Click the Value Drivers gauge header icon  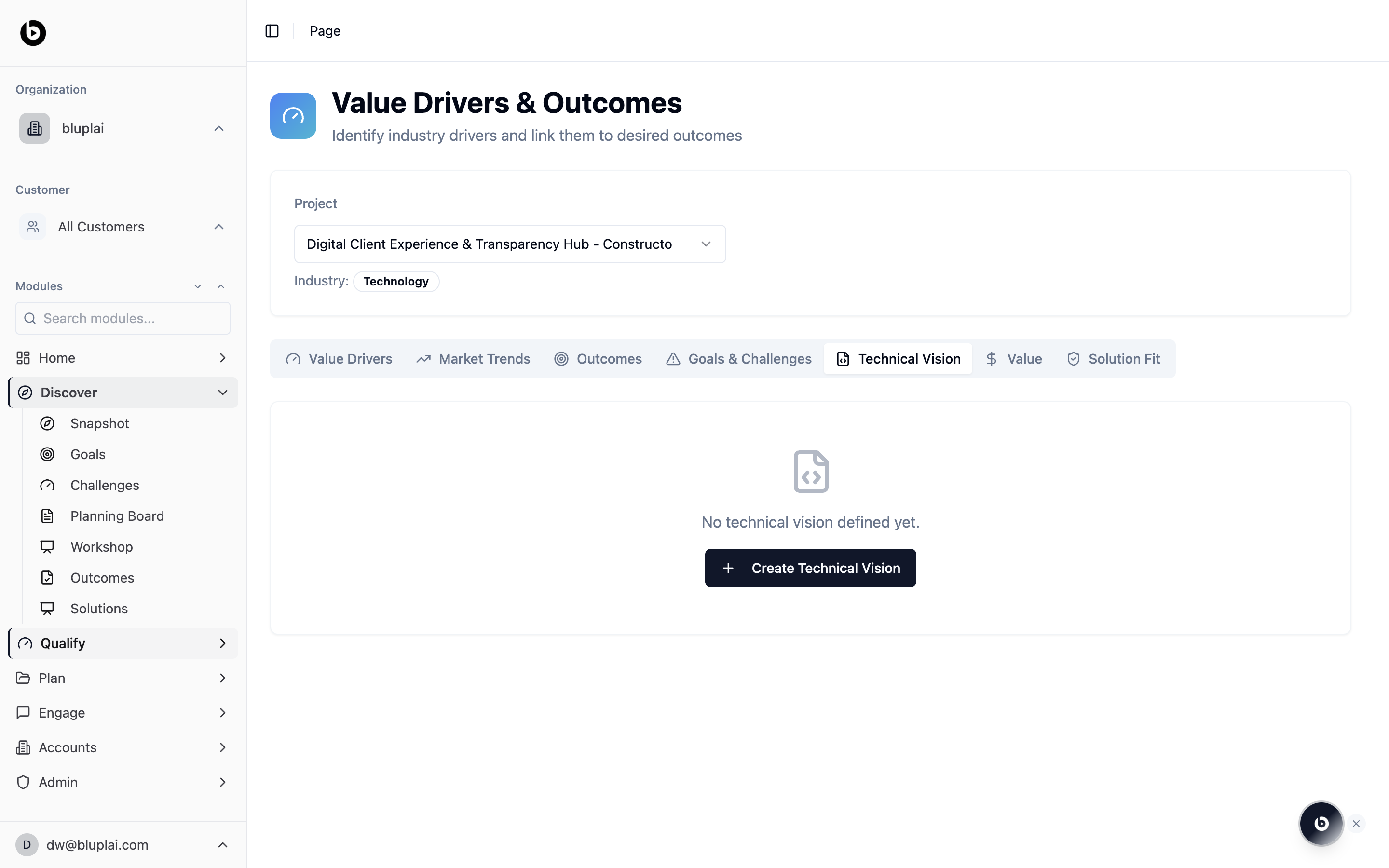pyautogui.click(x=293, y=115)
